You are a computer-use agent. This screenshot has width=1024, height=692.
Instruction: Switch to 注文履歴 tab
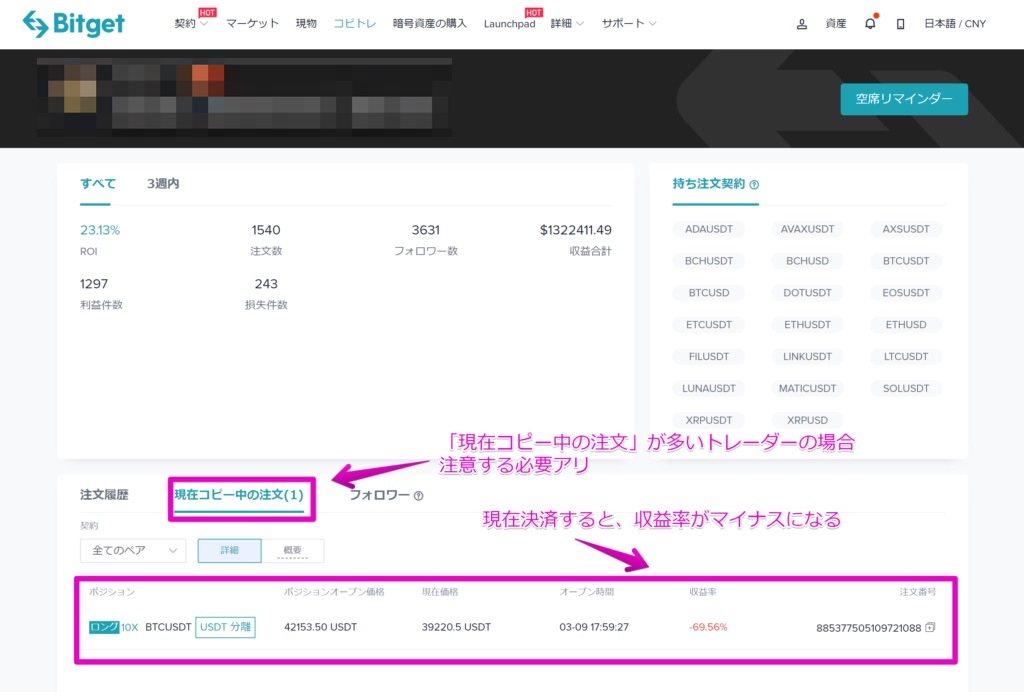(x=104, y=495)
